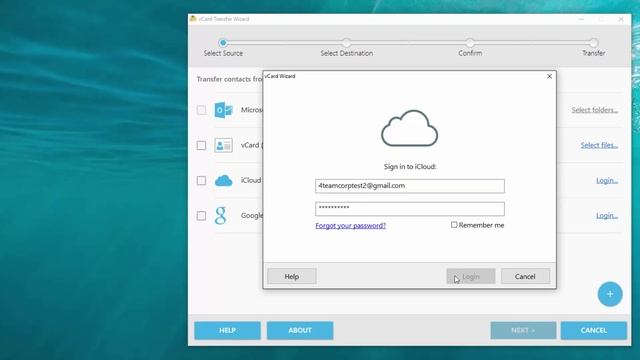Click the Confirm step marker

470,42
